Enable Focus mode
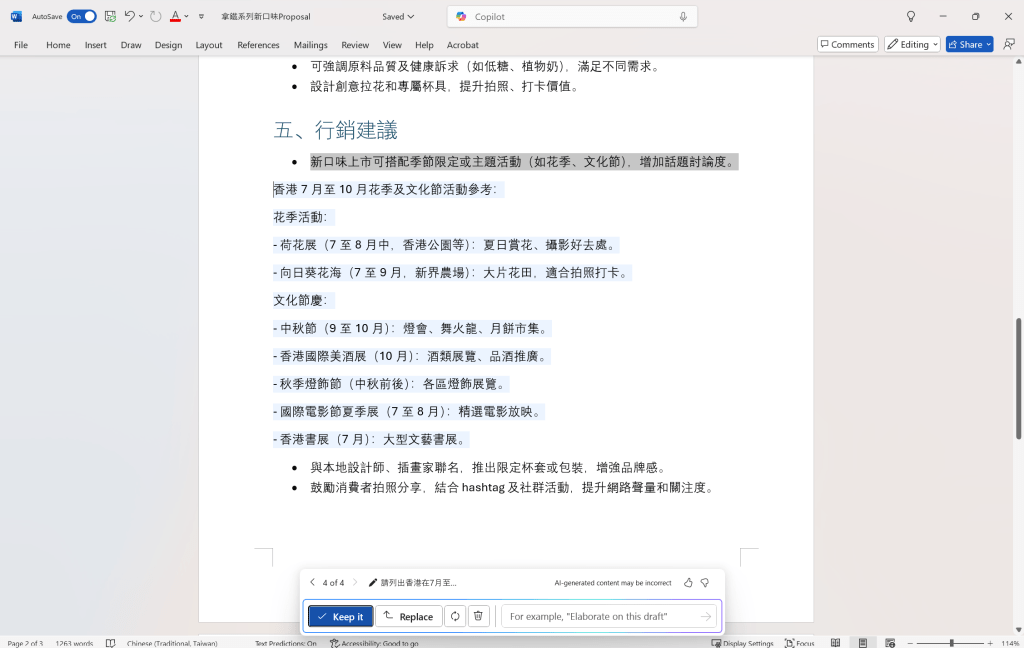Viewport: 1024px width, 648px height. (799, 643)
